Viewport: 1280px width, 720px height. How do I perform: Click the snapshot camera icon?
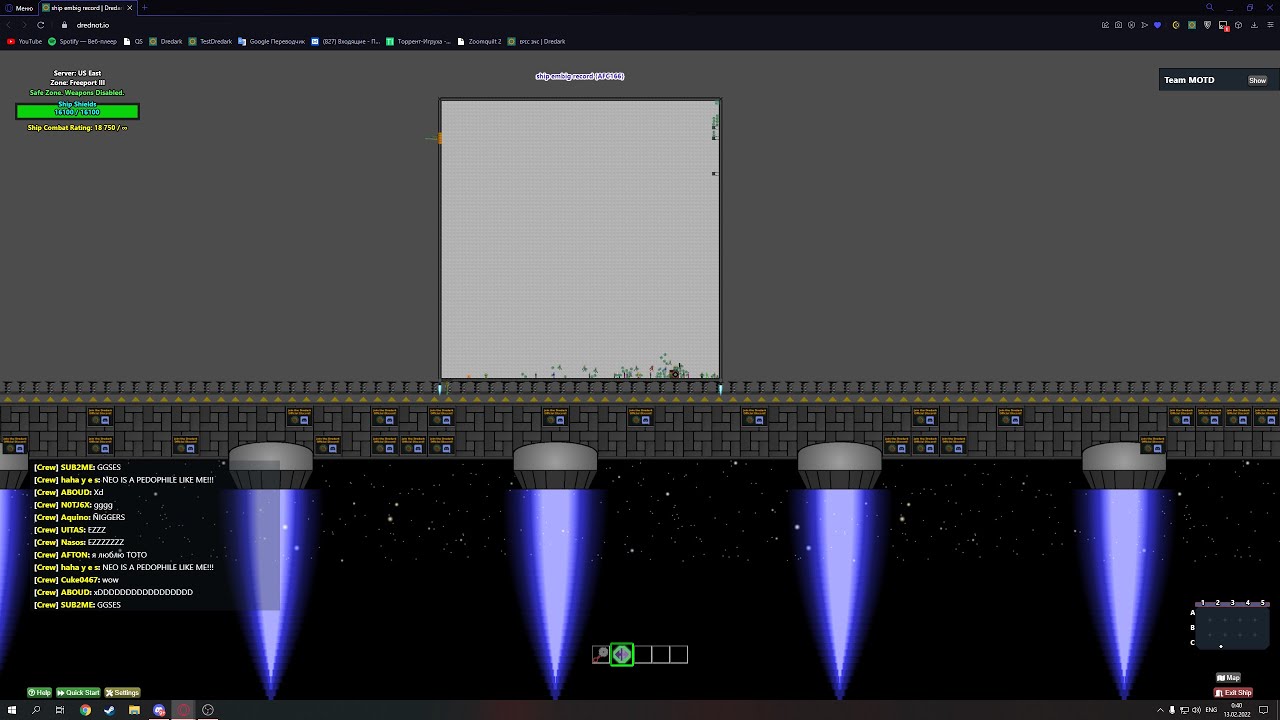click(1118, 25)
